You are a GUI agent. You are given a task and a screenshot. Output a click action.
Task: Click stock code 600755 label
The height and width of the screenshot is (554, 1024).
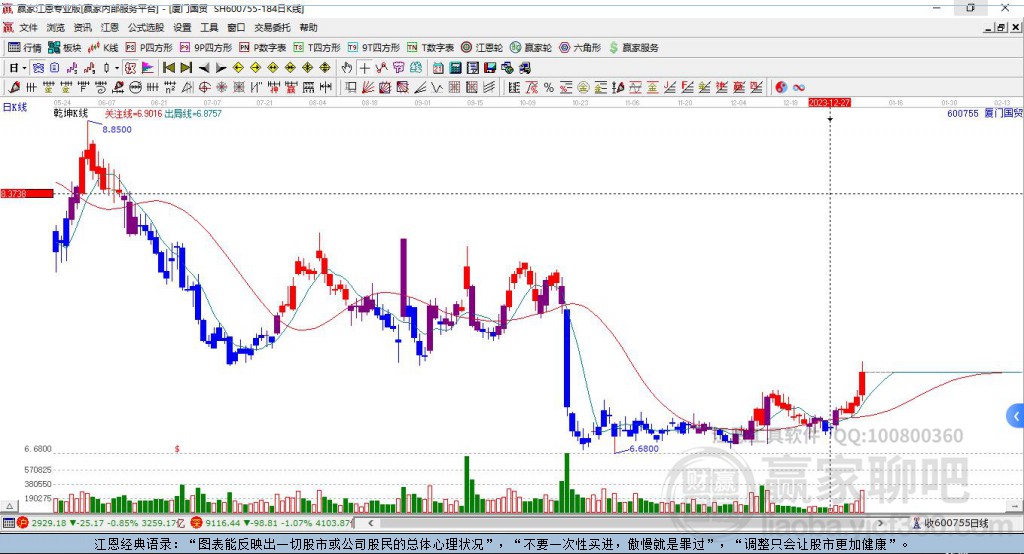pos(963,113)
